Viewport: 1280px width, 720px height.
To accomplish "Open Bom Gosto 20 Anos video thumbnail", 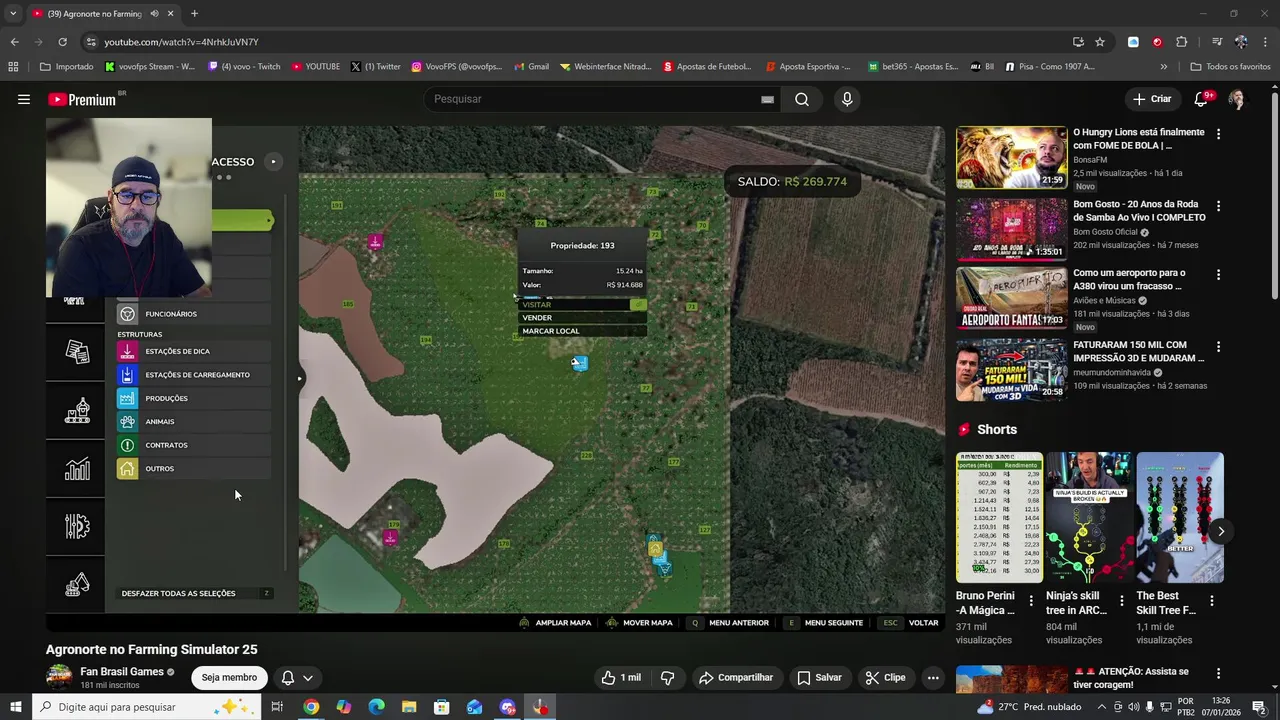I will (x=1011, y=229).
